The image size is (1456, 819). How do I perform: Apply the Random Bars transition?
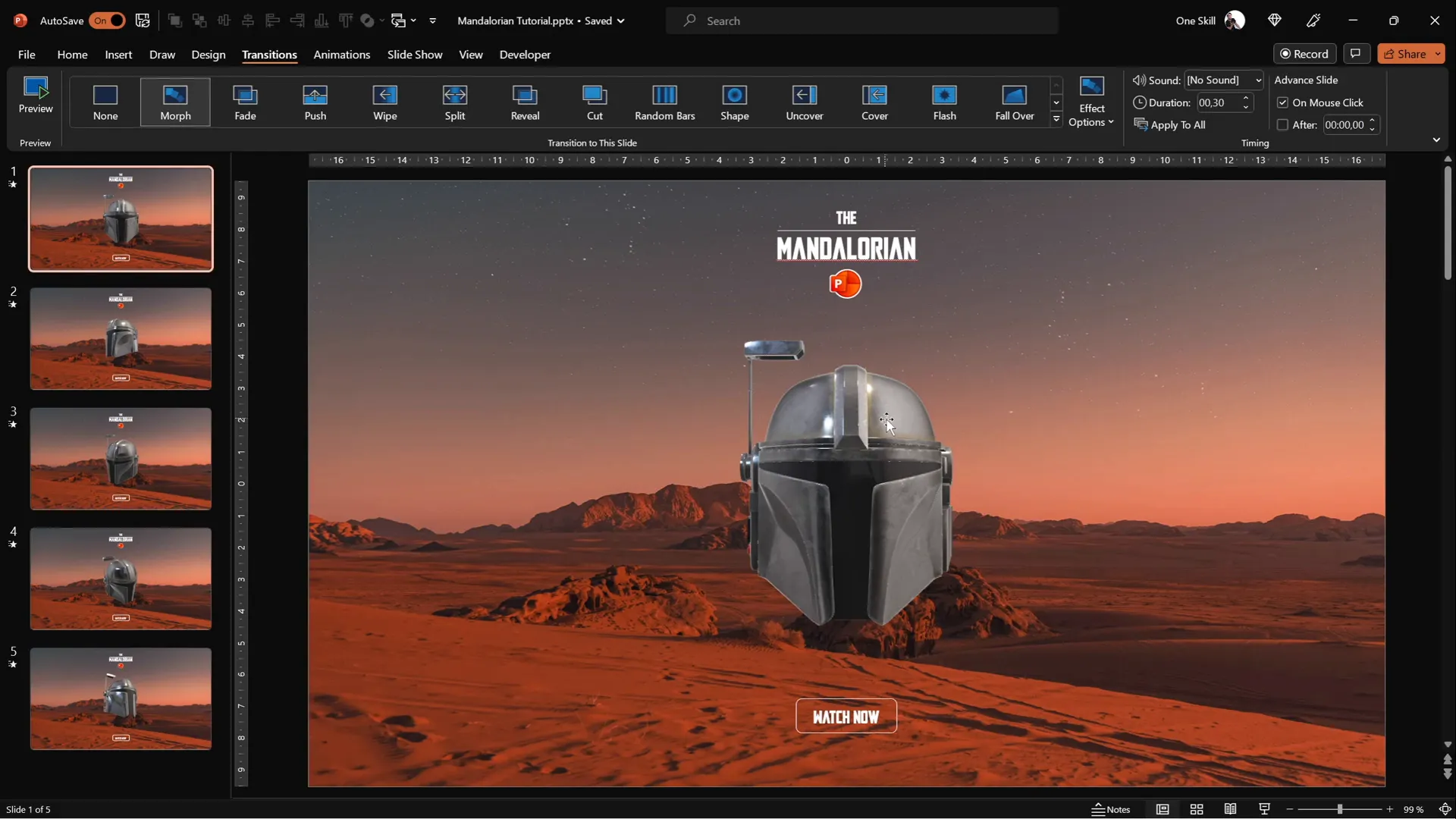point(665,102)
